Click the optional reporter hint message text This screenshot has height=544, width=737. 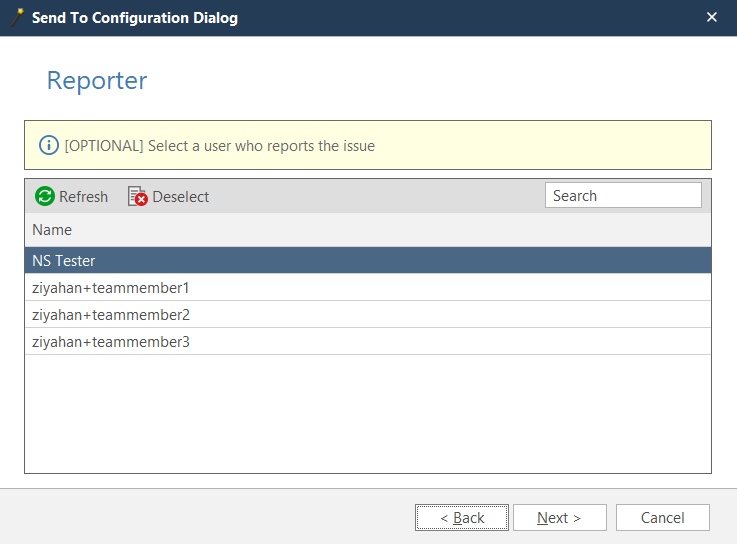point(220,146)
